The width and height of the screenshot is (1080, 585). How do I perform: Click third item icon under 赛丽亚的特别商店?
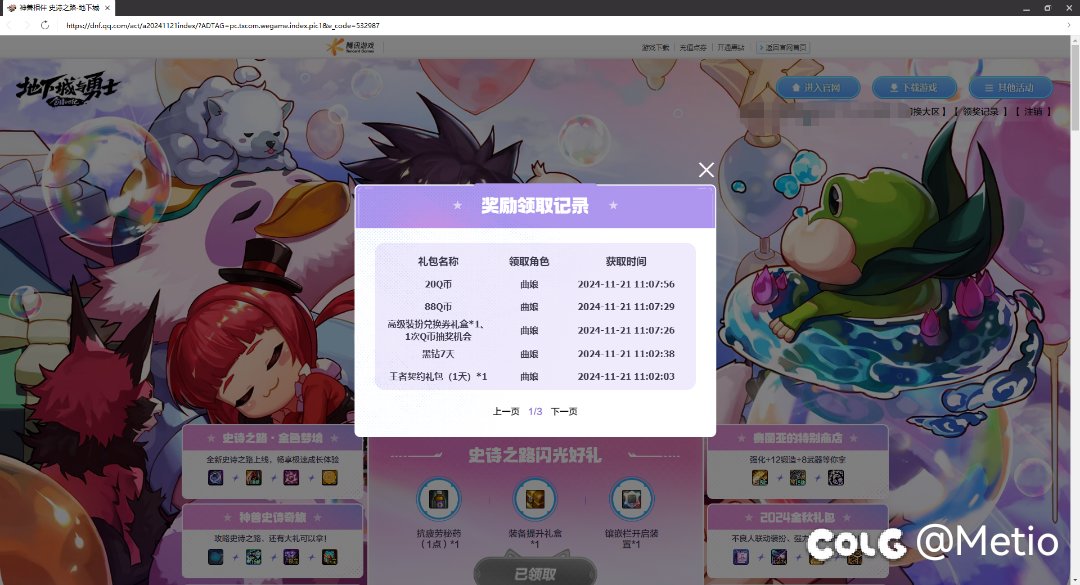tap(835, 478)
